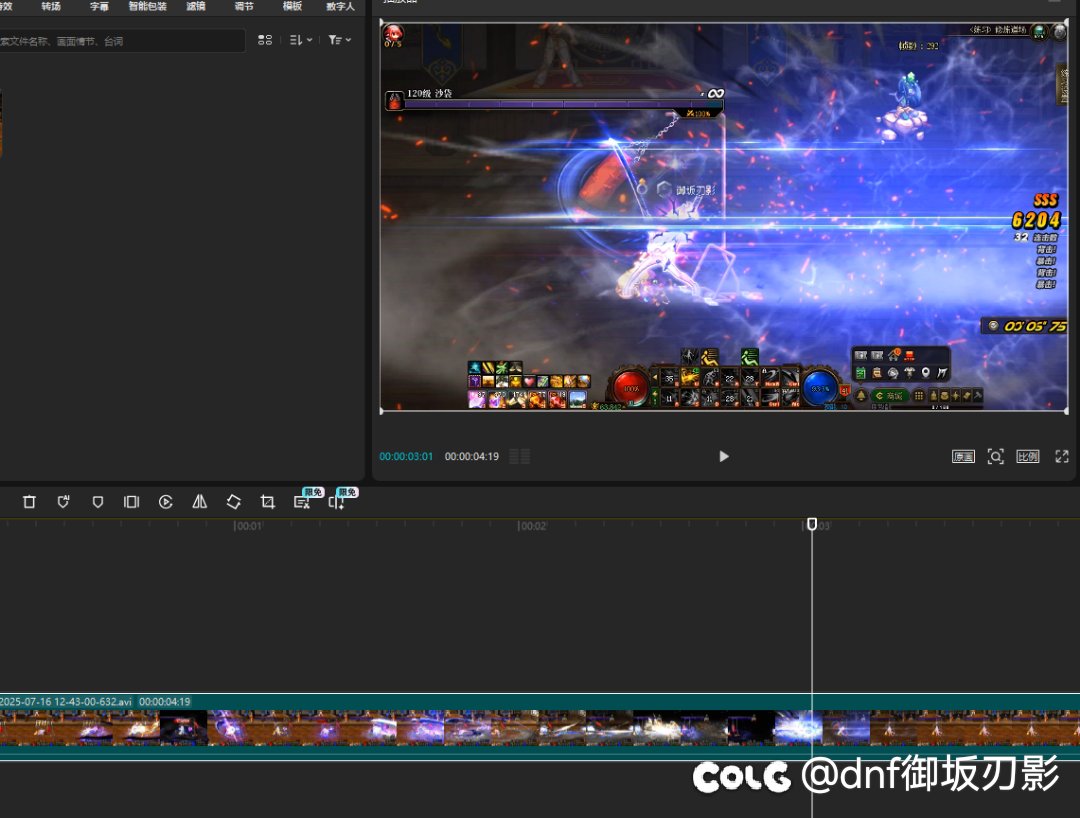
Task: Switch to the 滤镜 (filters) tab
Action: [196, 6]
